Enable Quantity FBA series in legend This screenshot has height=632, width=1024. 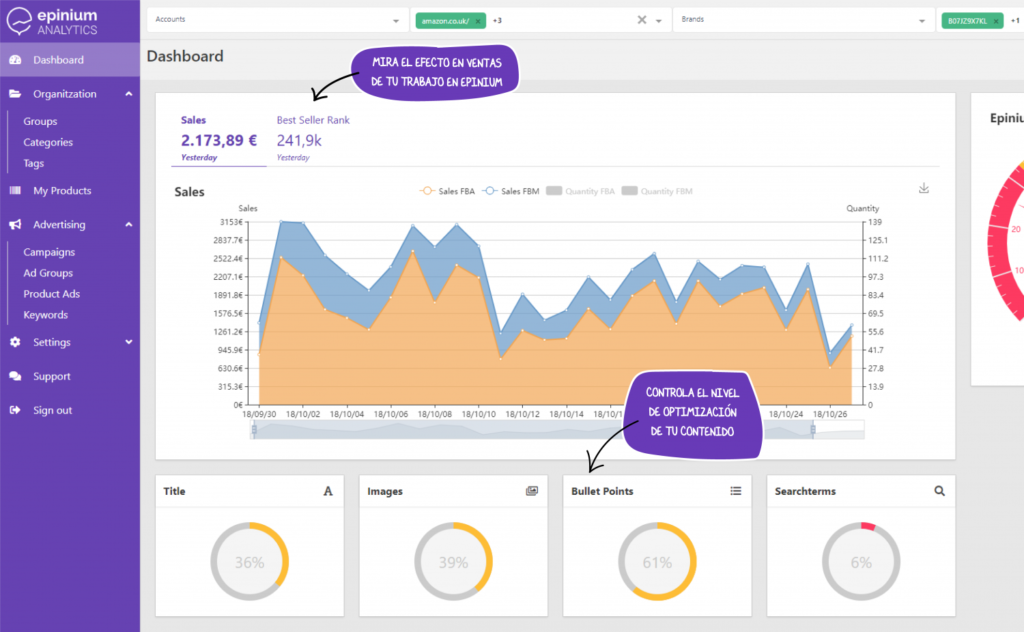click(x=581, y=191)
